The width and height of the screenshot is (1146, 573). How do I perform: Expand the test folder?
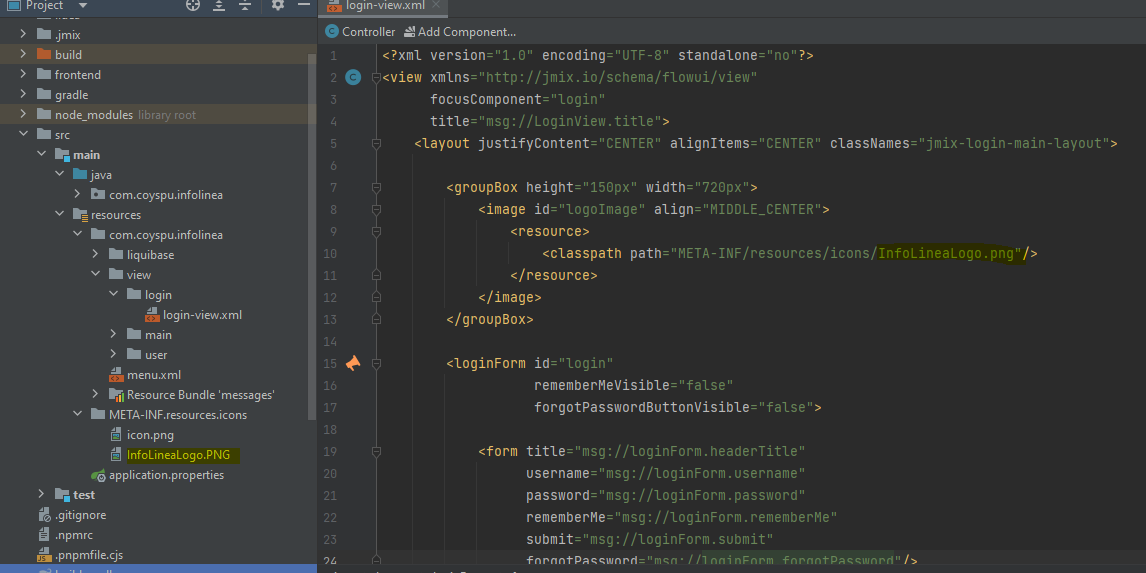[42, 495]
